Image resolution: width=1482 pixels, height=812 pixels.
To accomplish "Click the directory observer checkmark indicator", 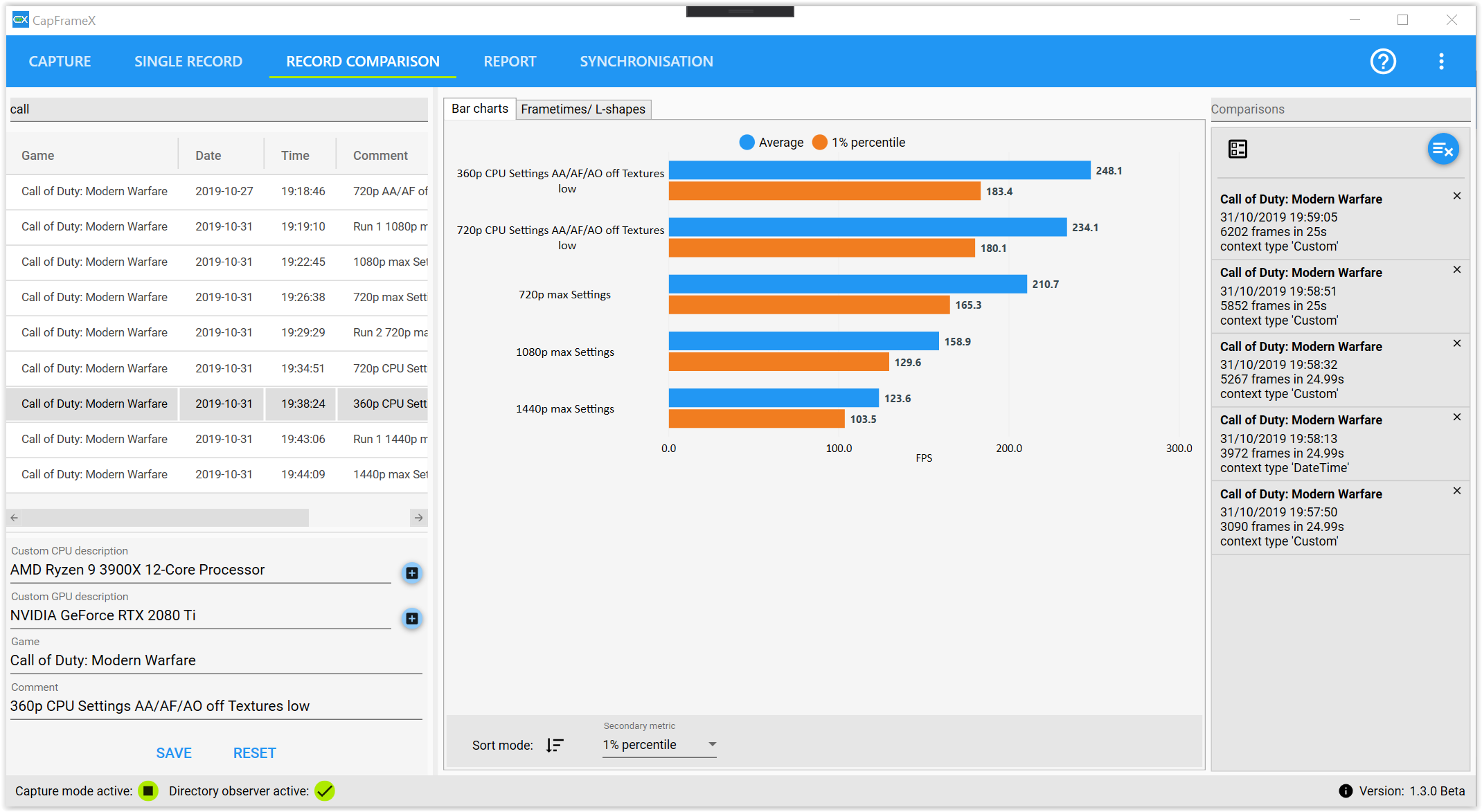I will point(324,791).
